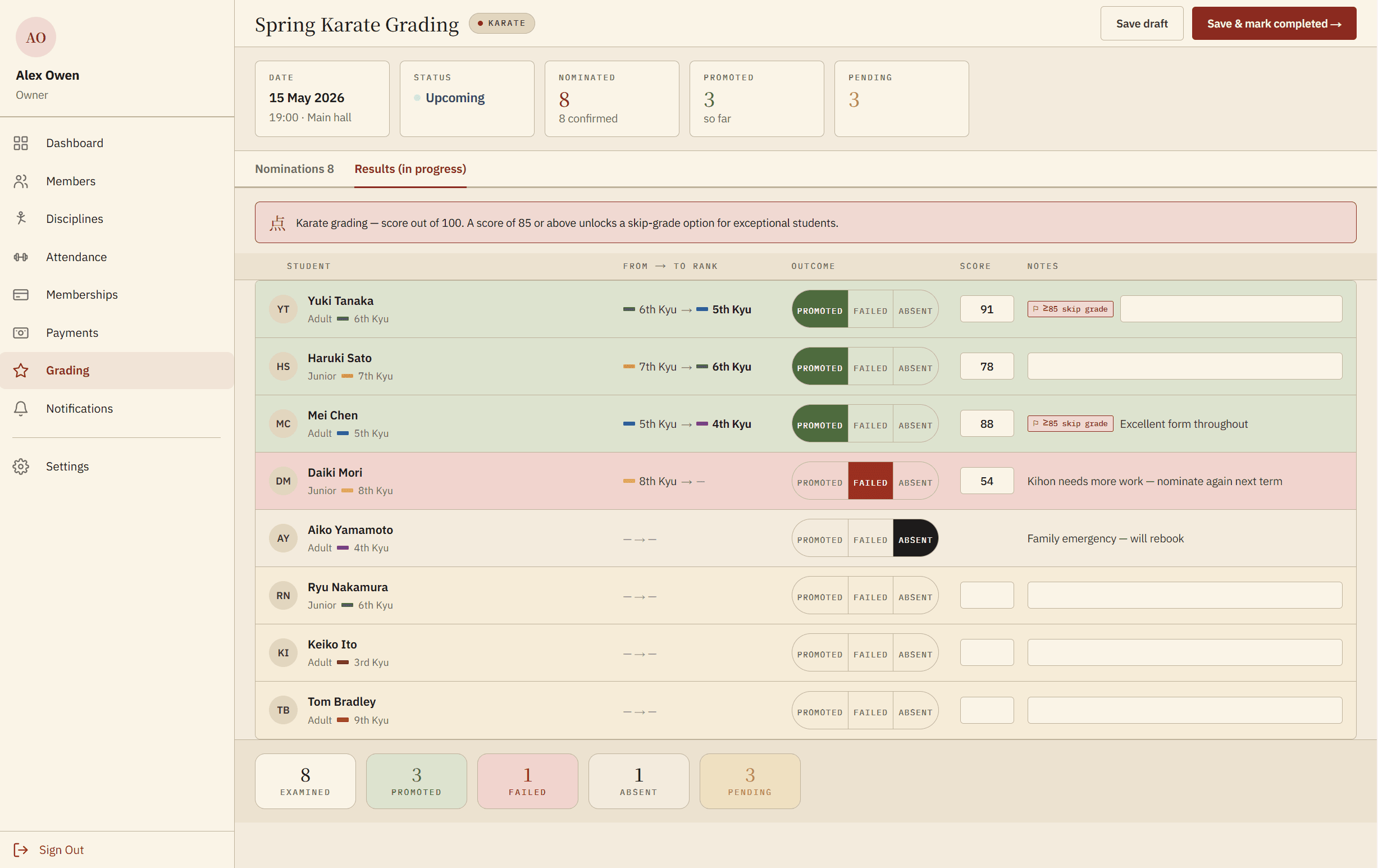
Task: Click Tom Bradley's TB avatar
Action: 283,710
